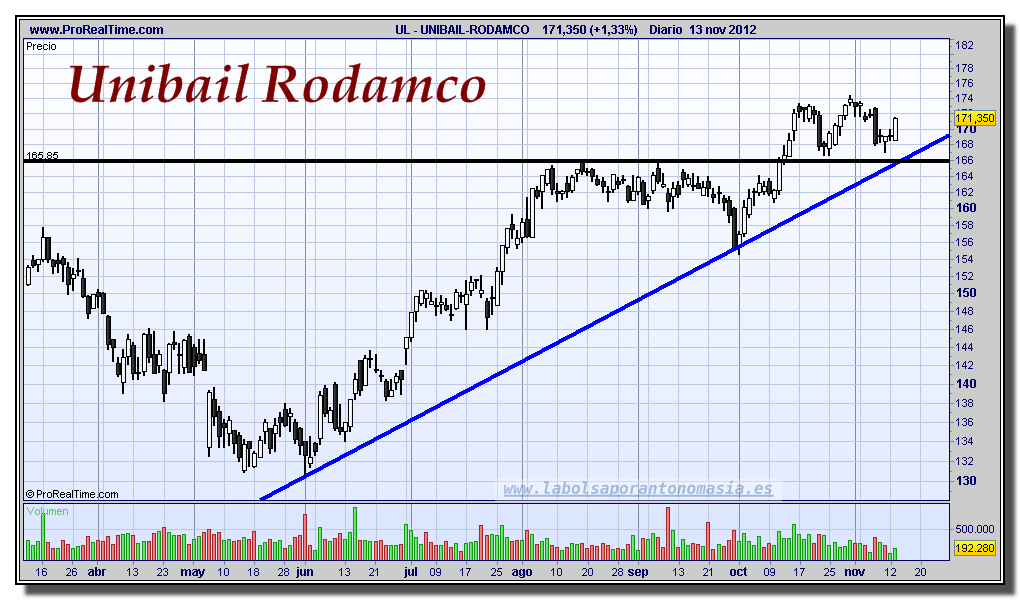Click the 171,350 (+1,33%) quote in the header
Image resolution: width=1020 pixels, height=600 pixels.
pos(589,30)
